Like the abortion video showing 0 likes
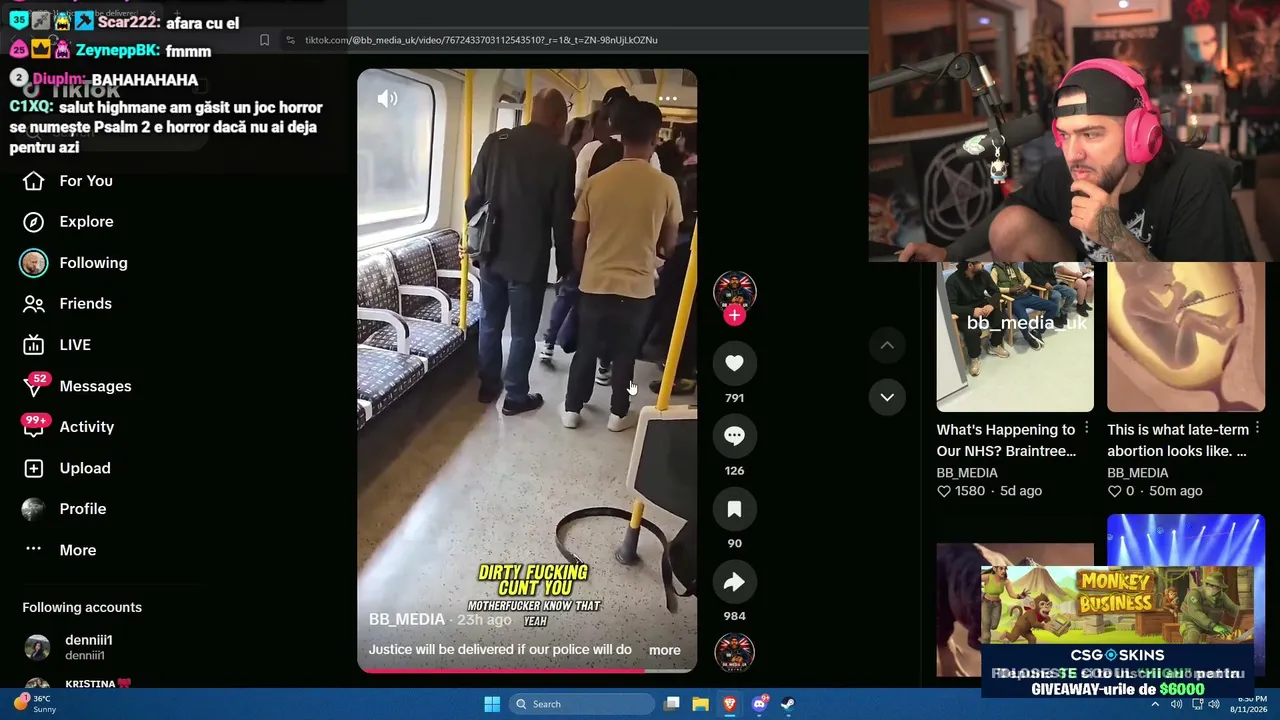This screenshot has width=1280, height=720. tap(1114, 491)
